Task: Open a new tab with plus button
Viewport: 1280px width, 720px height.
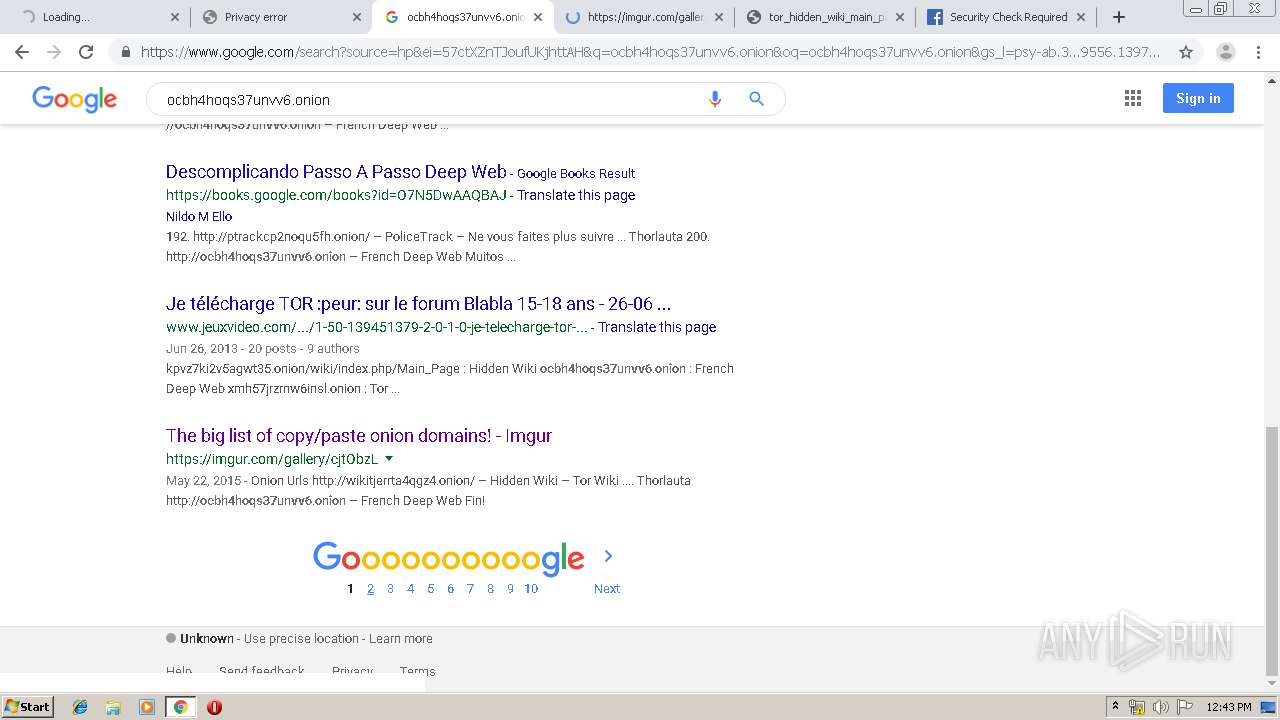Action: click(1119, 17)
